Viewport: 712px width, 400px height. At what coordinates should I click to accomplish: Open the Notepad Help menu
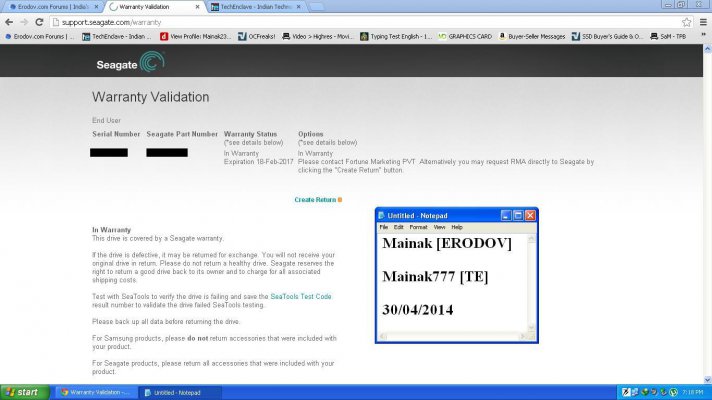(457, 227)
